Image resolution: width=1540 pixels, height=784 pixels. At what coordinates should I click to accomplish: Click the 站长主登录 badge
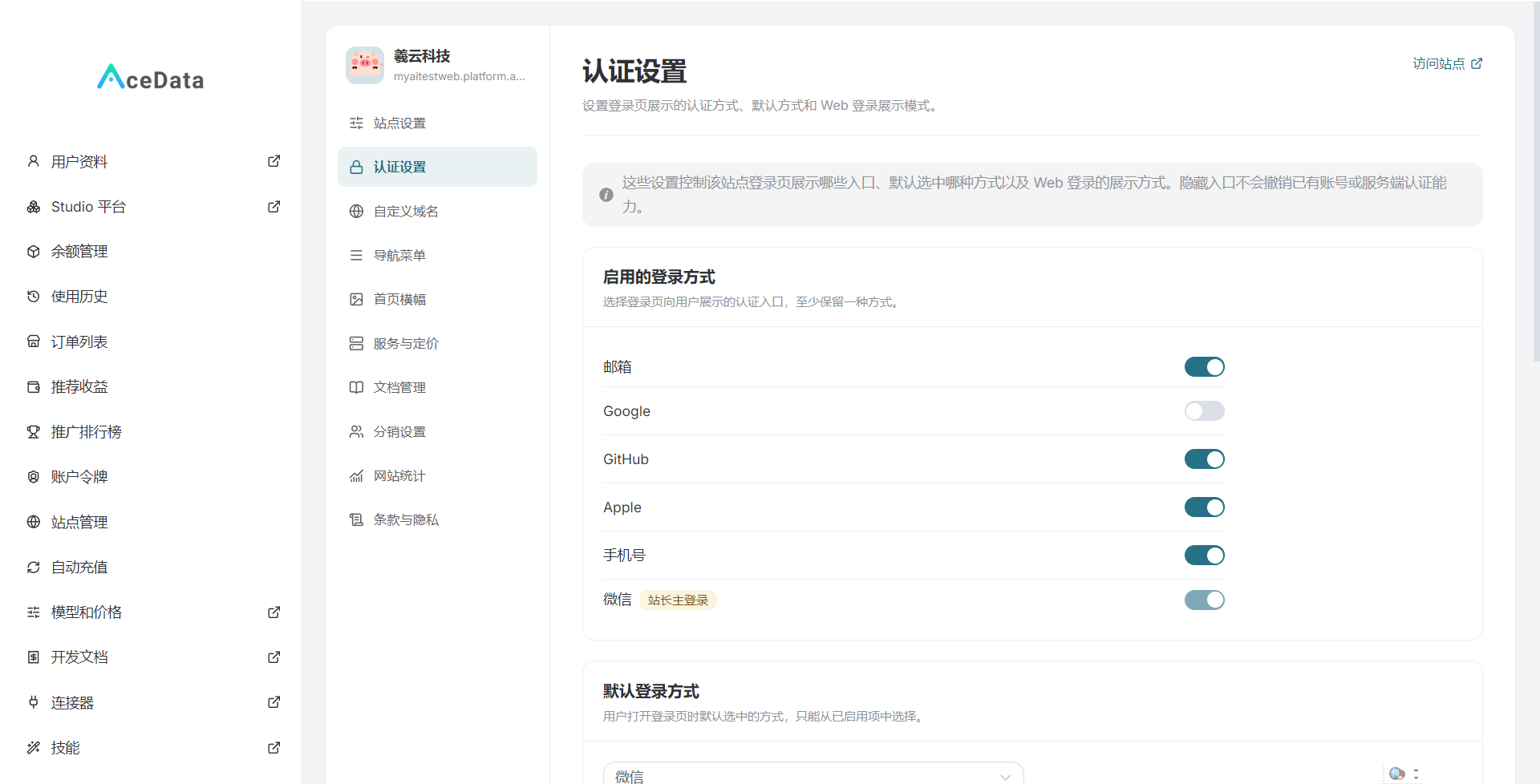678,600
